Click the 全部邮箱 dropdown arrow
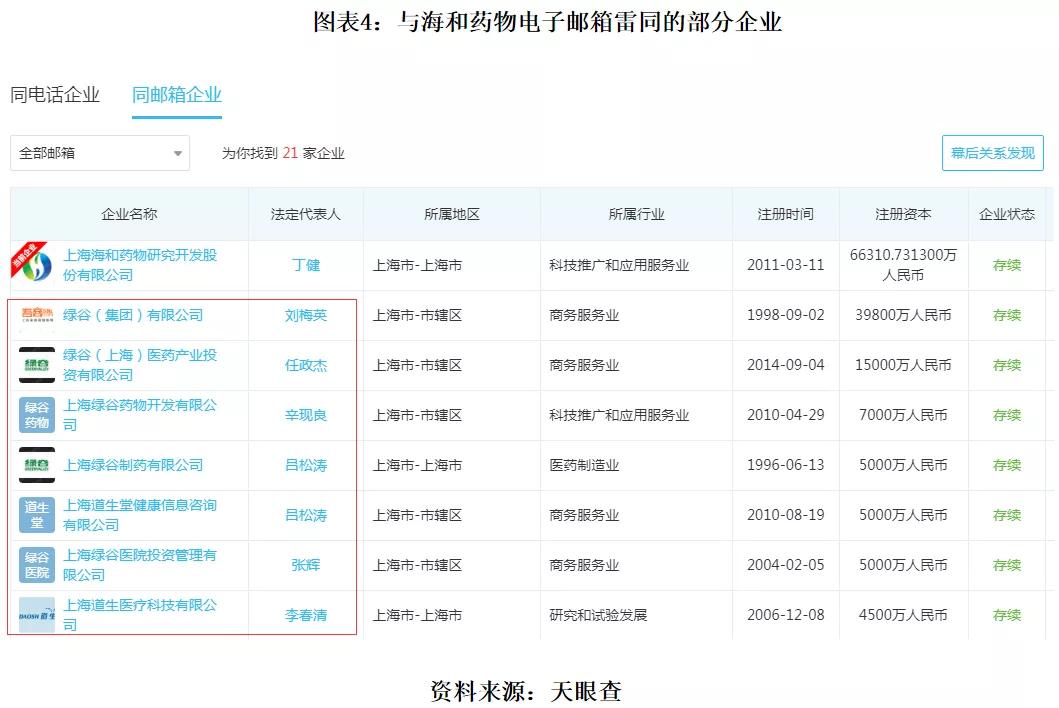Screen dimensions: 1059x708 tap(178, 153)
